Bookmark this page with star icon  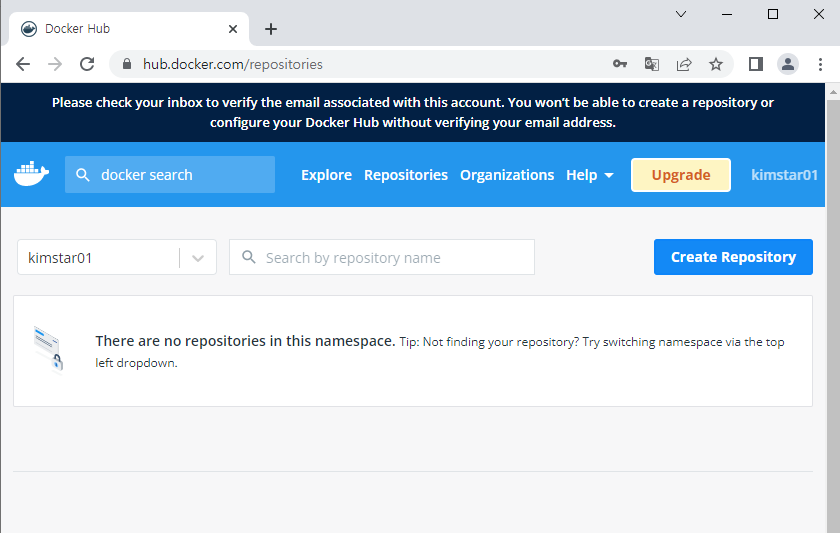click(716, 64)
